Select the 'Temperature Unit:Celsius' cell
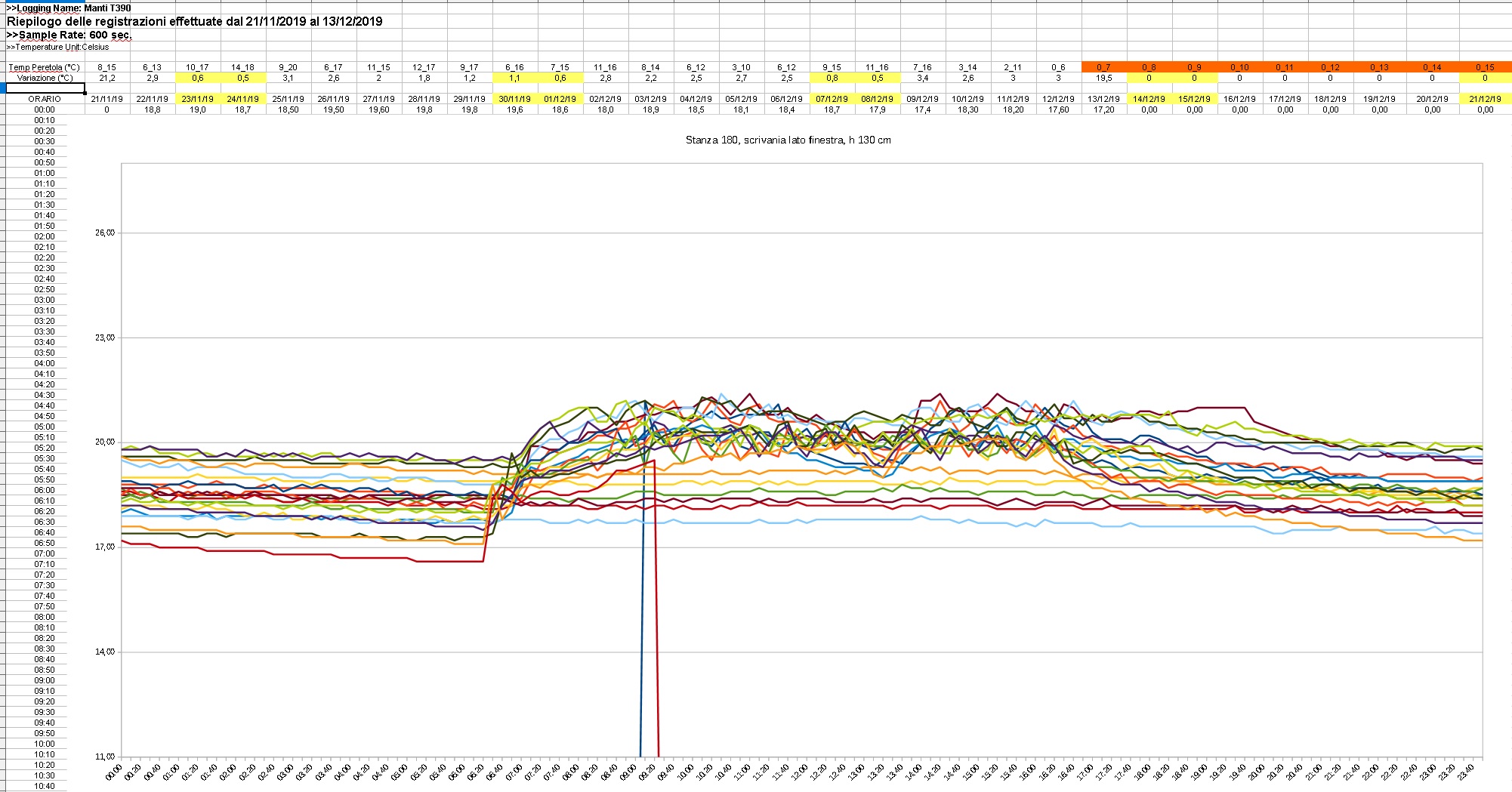Image resolution: width=1512 pixels, height=792 pixels. 58,47
